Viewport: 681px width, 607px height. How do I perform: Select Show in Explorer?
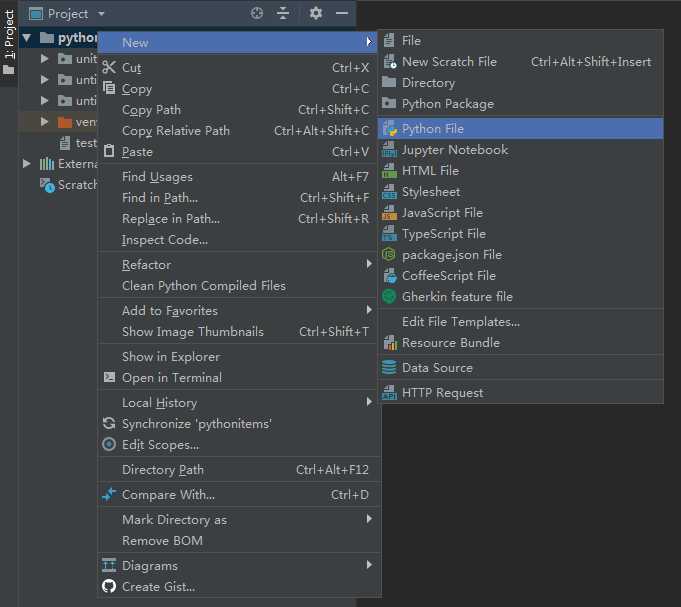tap(170, 357)
